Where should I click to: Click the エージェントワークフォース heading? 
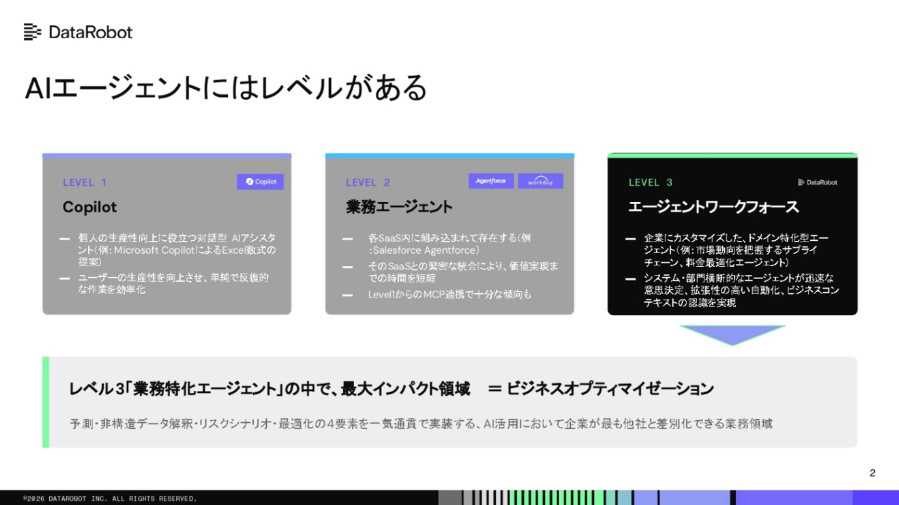pyautogui.click(x=713, y=207)
